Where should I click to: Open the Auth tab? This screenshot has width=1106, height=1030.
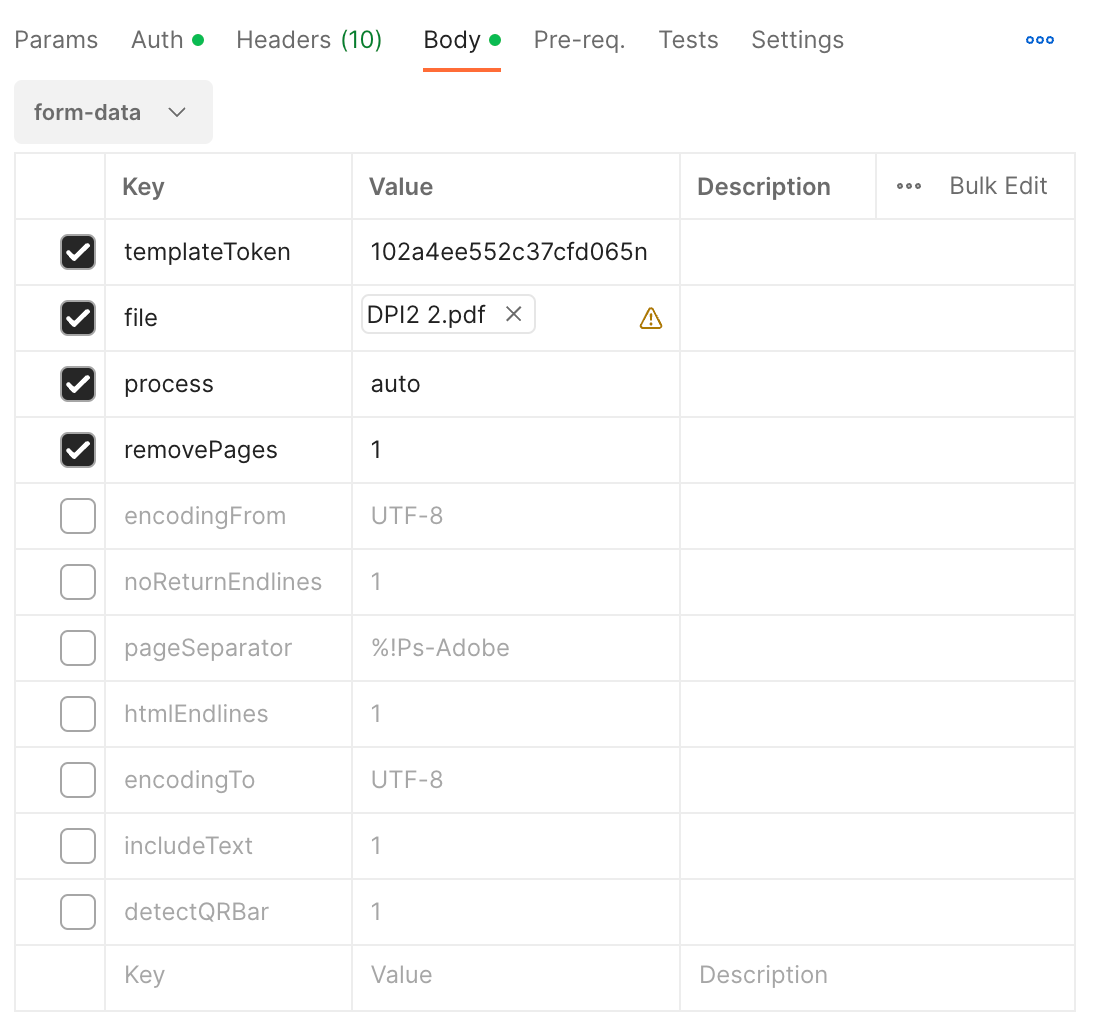point(167,40)
